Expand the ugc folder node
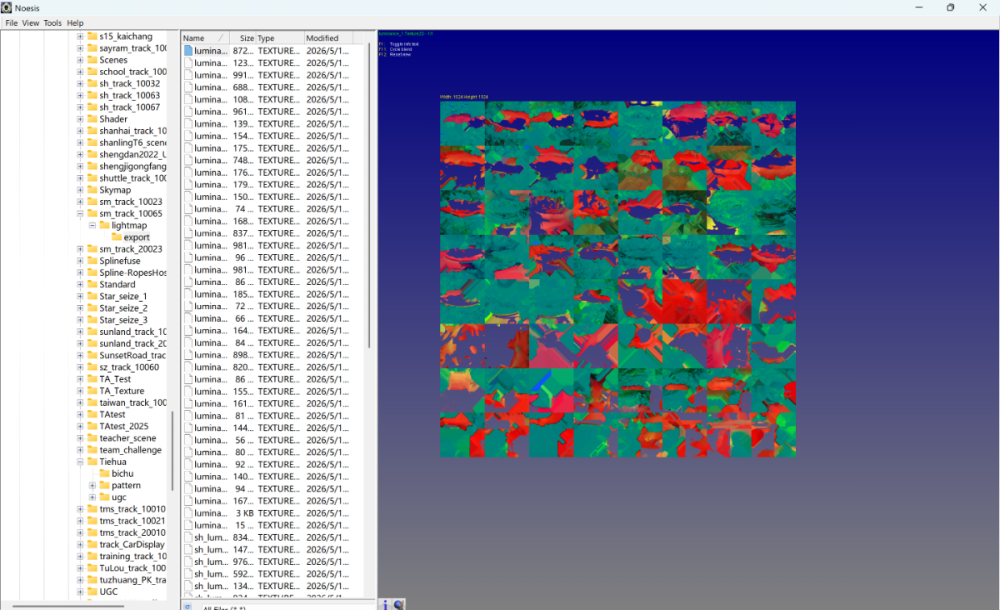This screenshot has height=610, width=1000. pos(92,497)
